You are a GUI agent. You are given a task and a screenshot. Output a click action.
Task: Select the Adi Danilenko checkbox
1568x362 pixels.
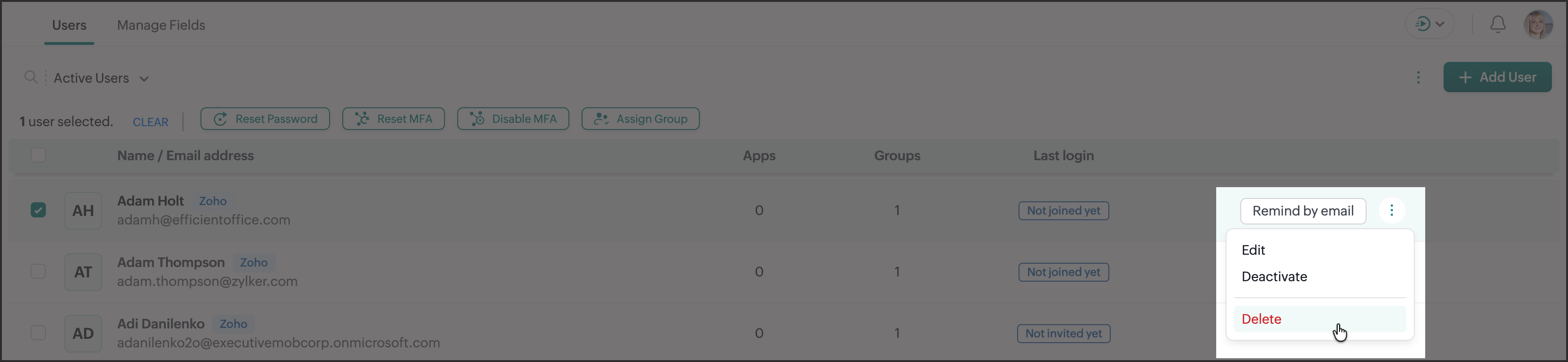[38, 333]
